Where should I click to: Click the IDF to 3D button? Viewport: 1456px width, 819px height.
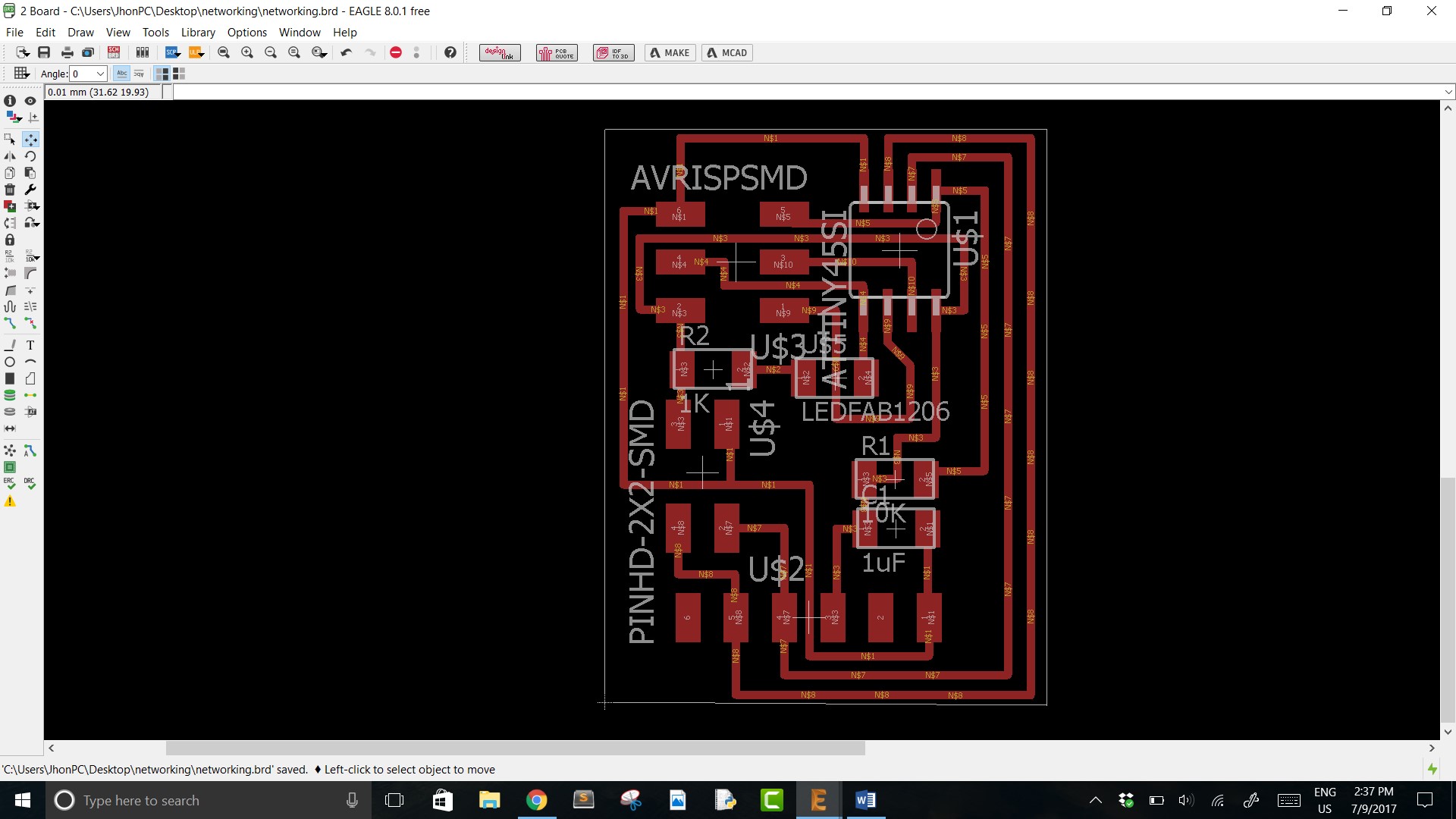[613, 52]
